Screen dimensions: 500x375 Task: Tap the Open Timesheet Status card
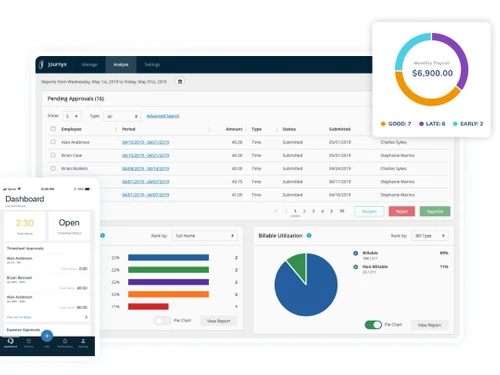point(69,226)
